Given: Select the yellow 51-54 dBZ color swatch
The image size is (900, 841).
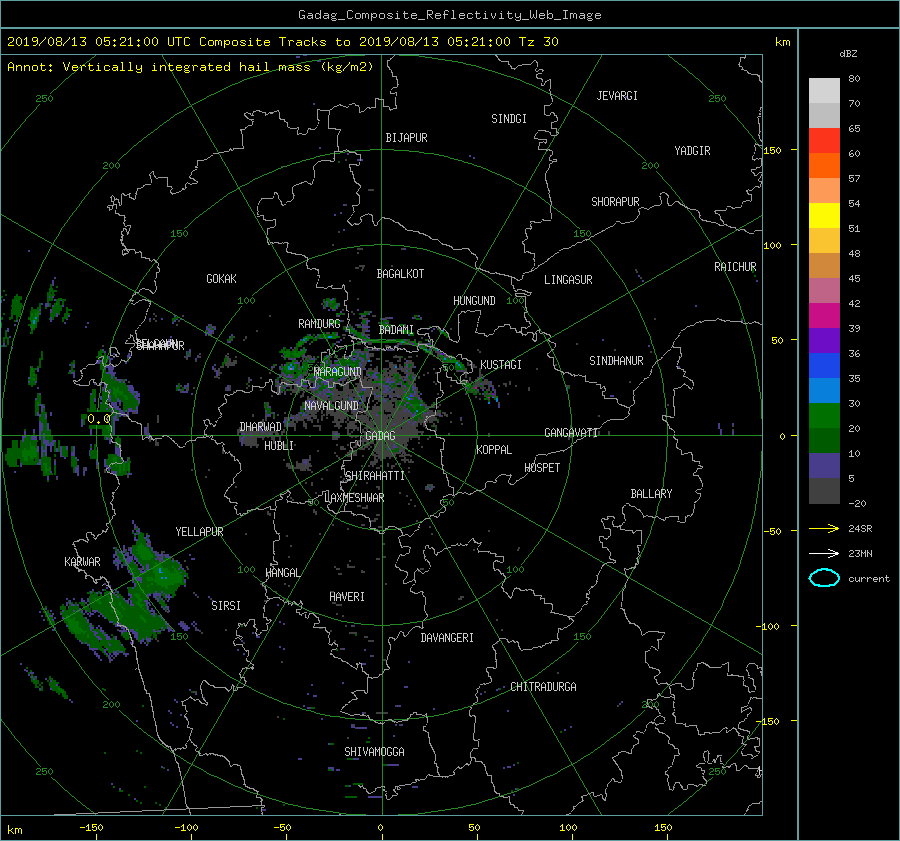Looking at the screenshot, I should tap(824, 216).
